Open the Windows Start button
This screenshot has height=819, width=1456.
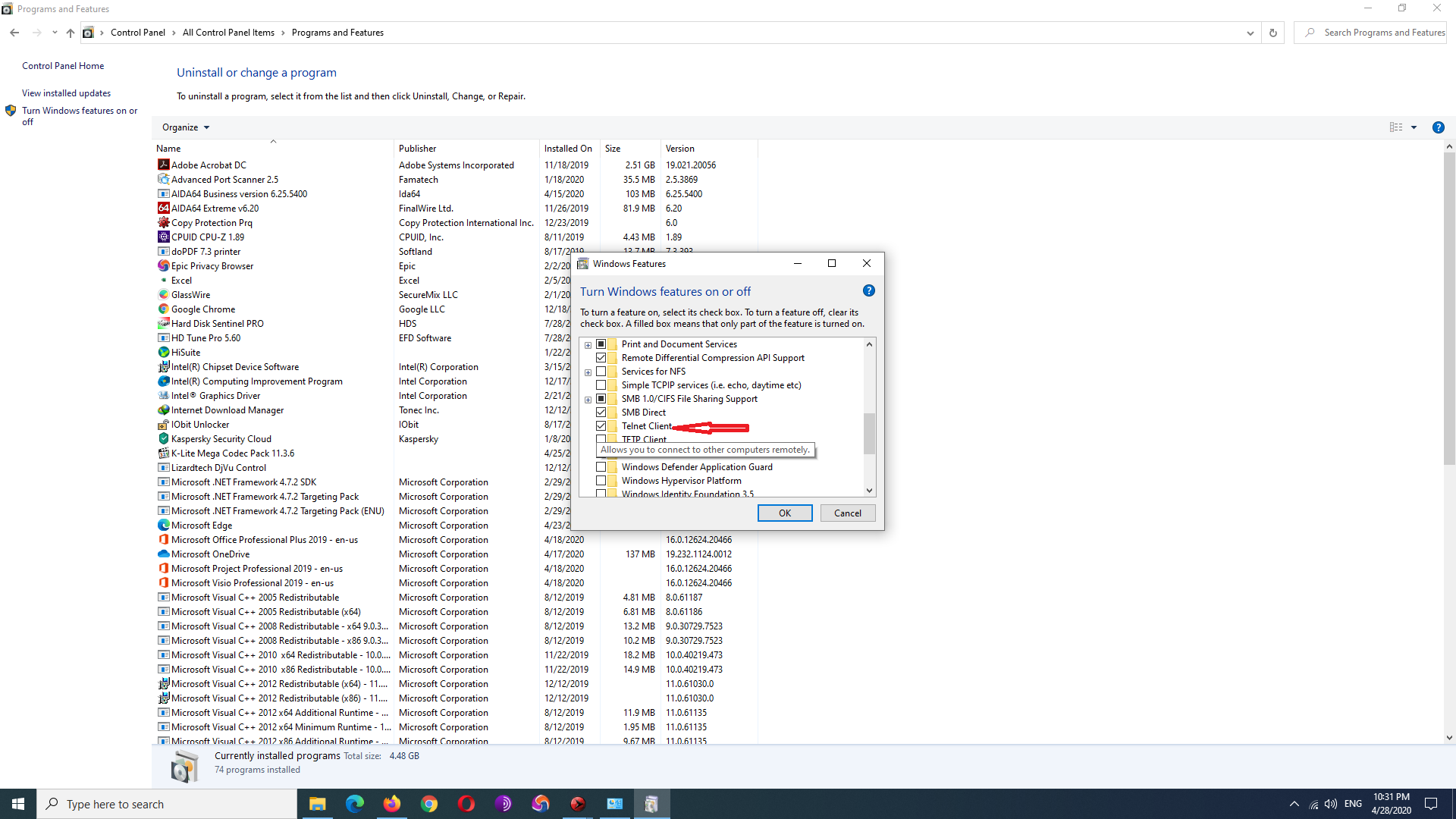click(x=18, y=804)
